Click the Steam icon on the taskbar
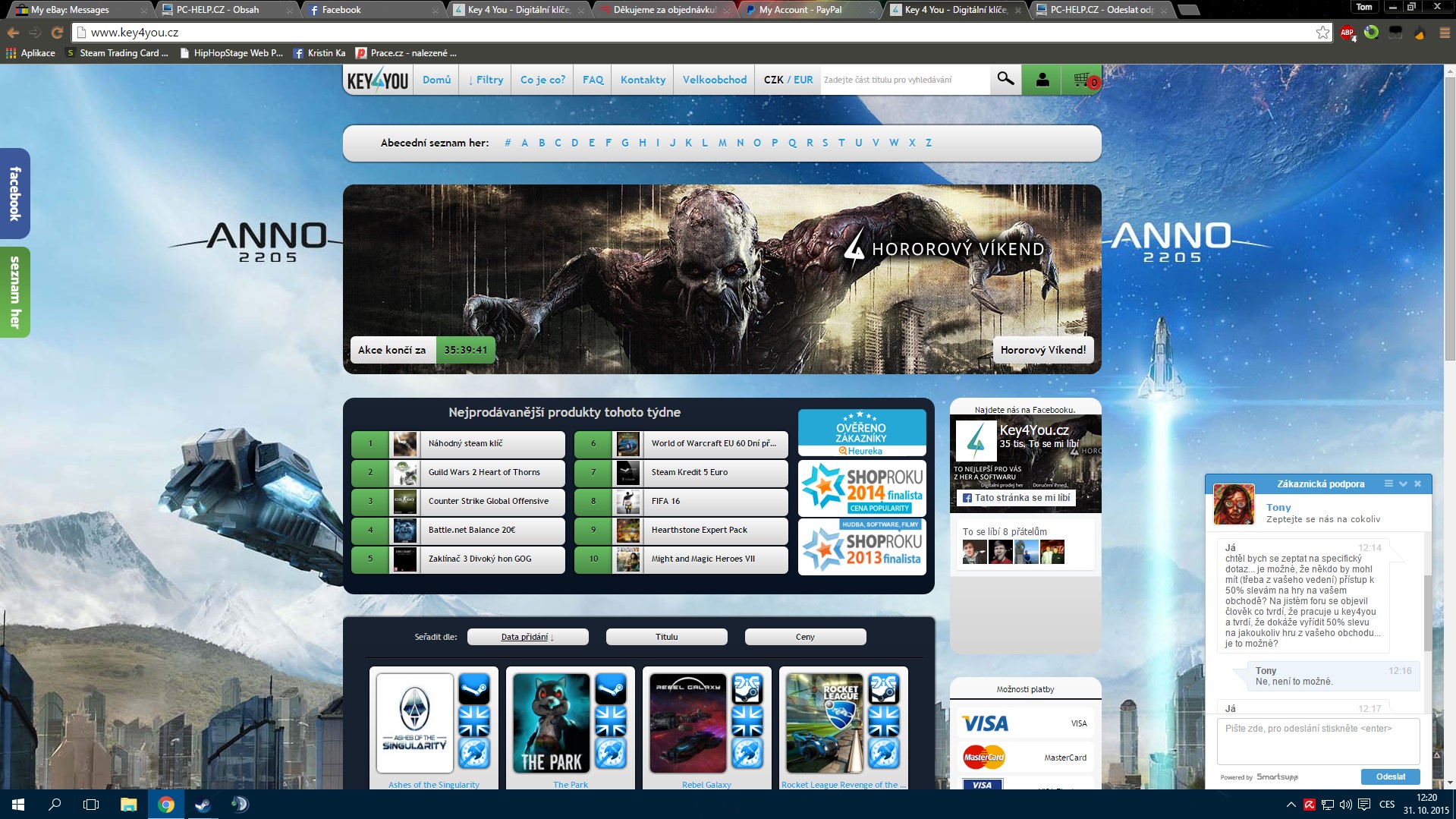Viewport: 1456px width, 819px height. (203, 805)
